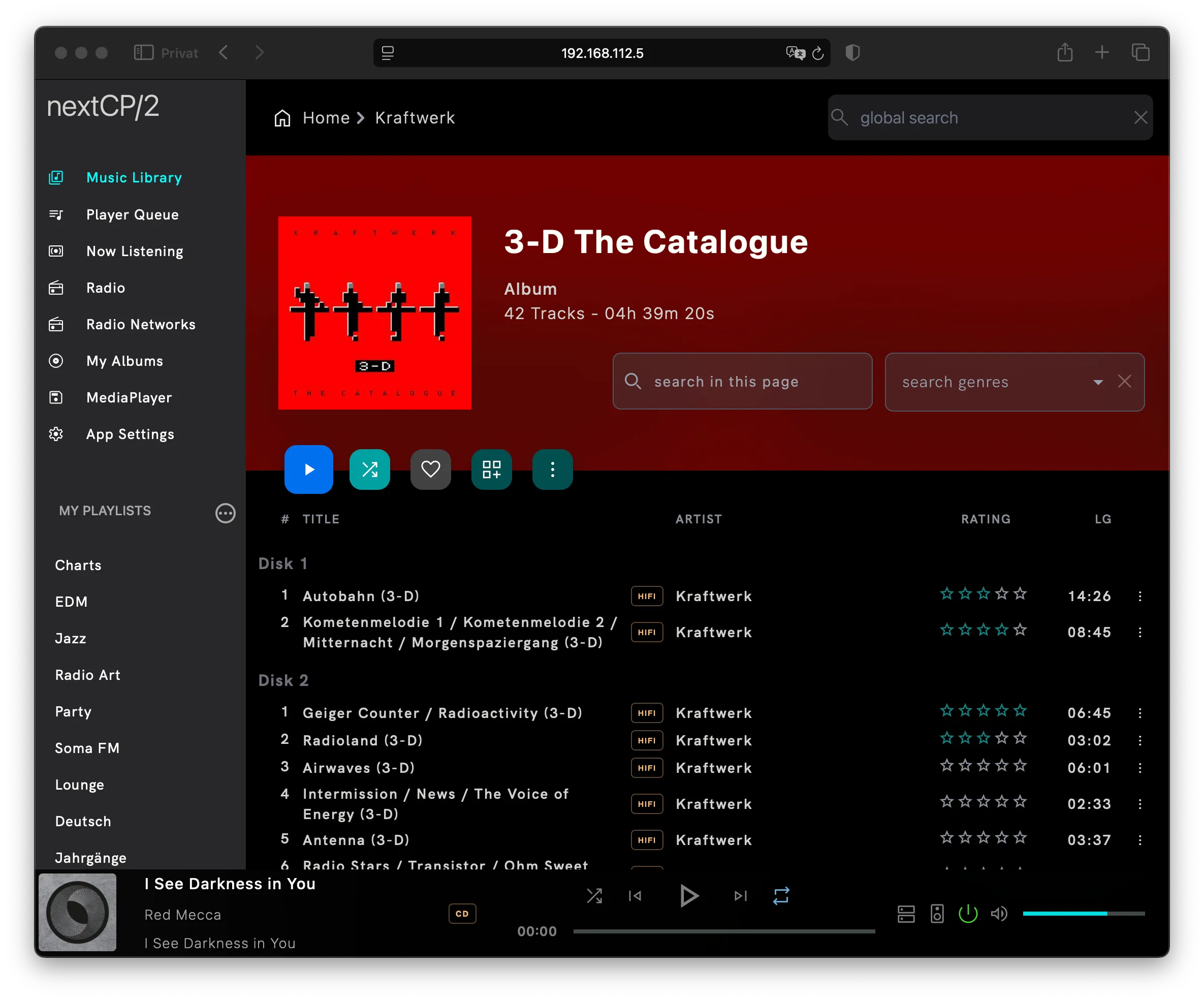Open the EDM playlist
This screenshot has height=1000, width=1204.
pos(71,602)
